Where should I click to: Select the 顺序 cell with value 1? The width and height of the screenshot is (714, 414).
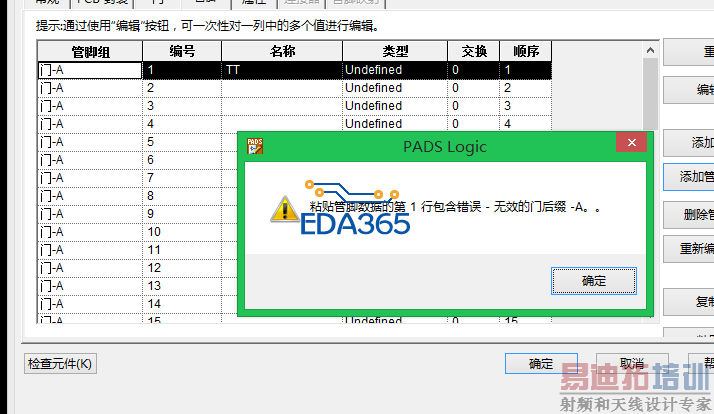[x=525, y=70]
